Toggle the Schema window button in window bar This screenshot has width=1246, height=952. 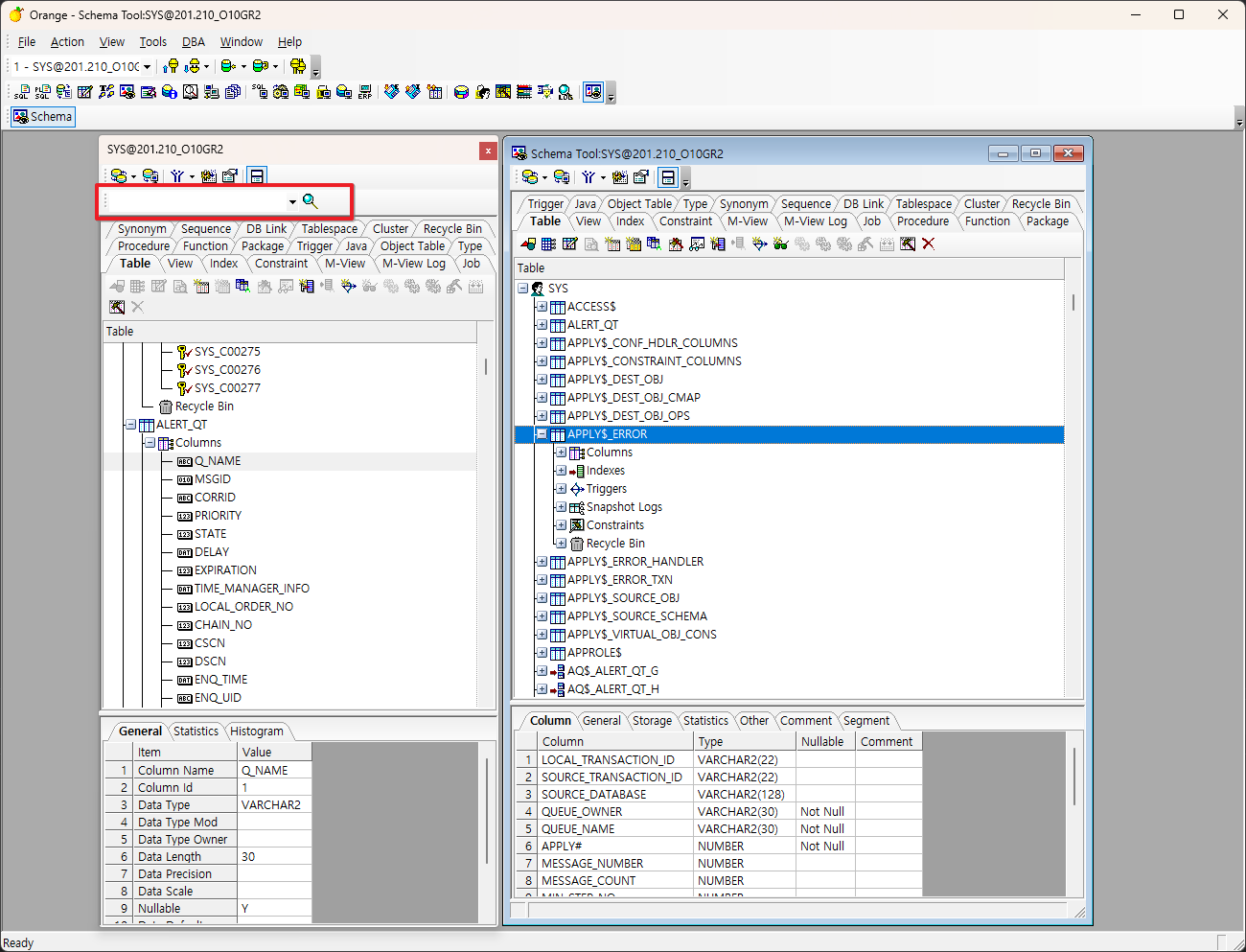click(x=43, y=117)
